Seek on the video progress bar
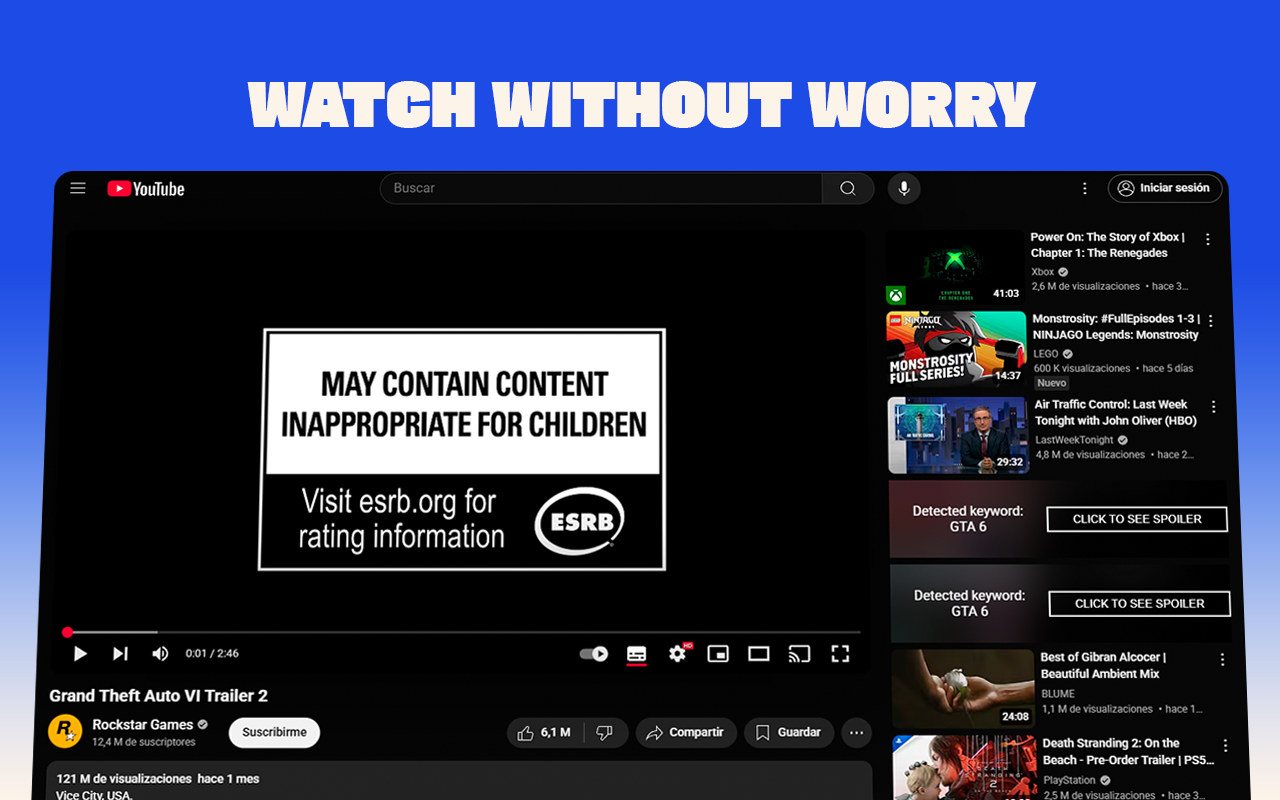 point(464,632)
